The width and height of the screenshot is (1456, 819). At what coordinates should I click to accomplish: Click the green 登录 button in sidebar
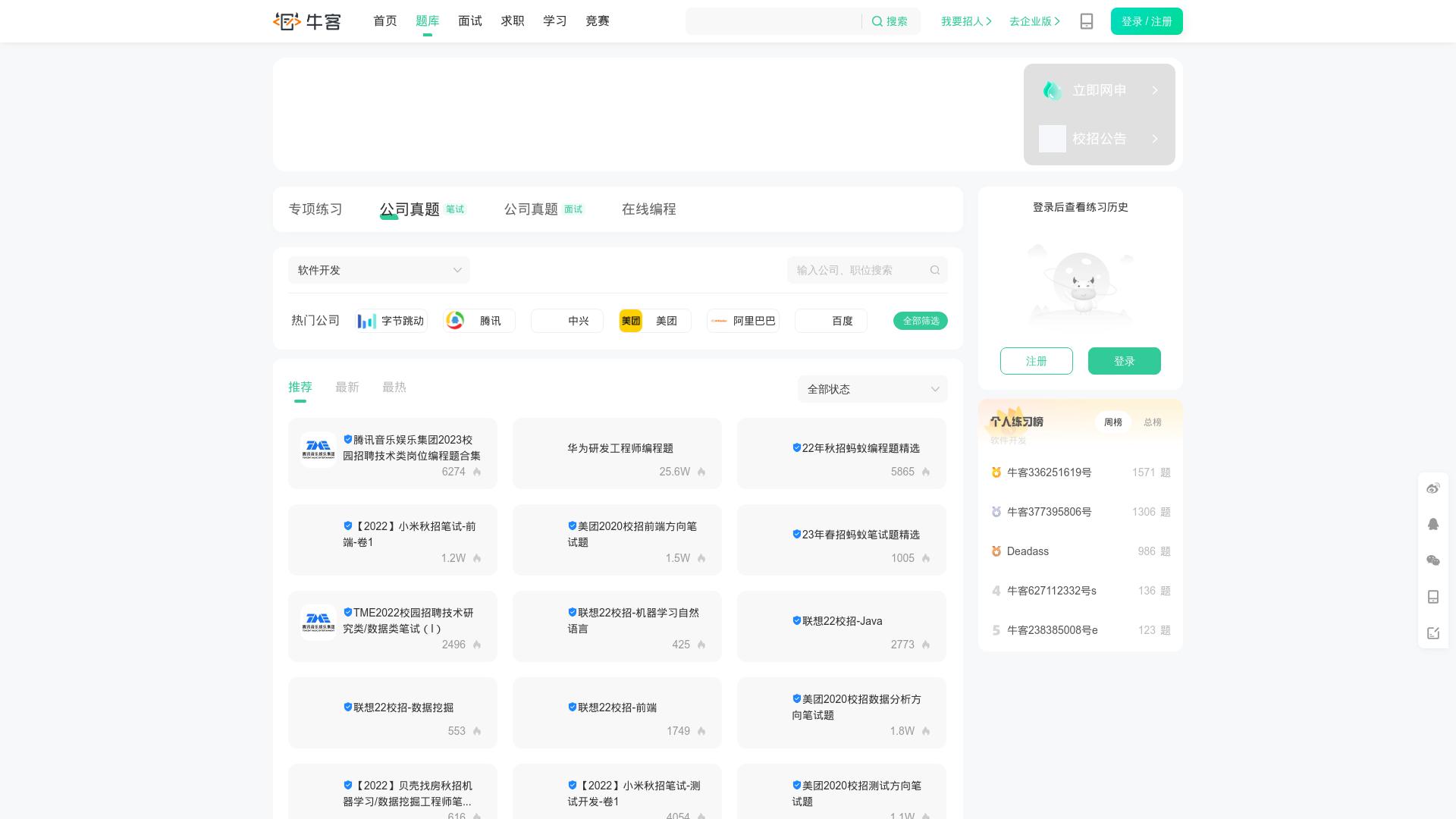(x=1125, y=361)
